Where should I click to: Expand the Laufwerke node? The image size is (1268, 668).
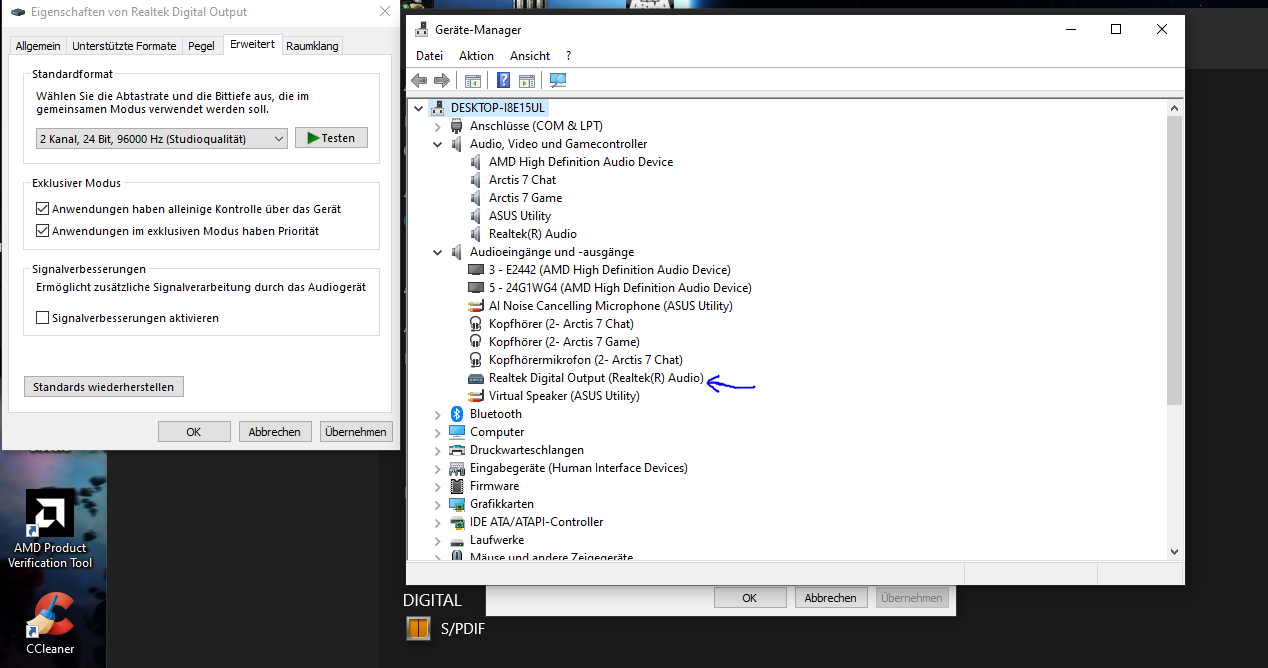click(438, 540)
